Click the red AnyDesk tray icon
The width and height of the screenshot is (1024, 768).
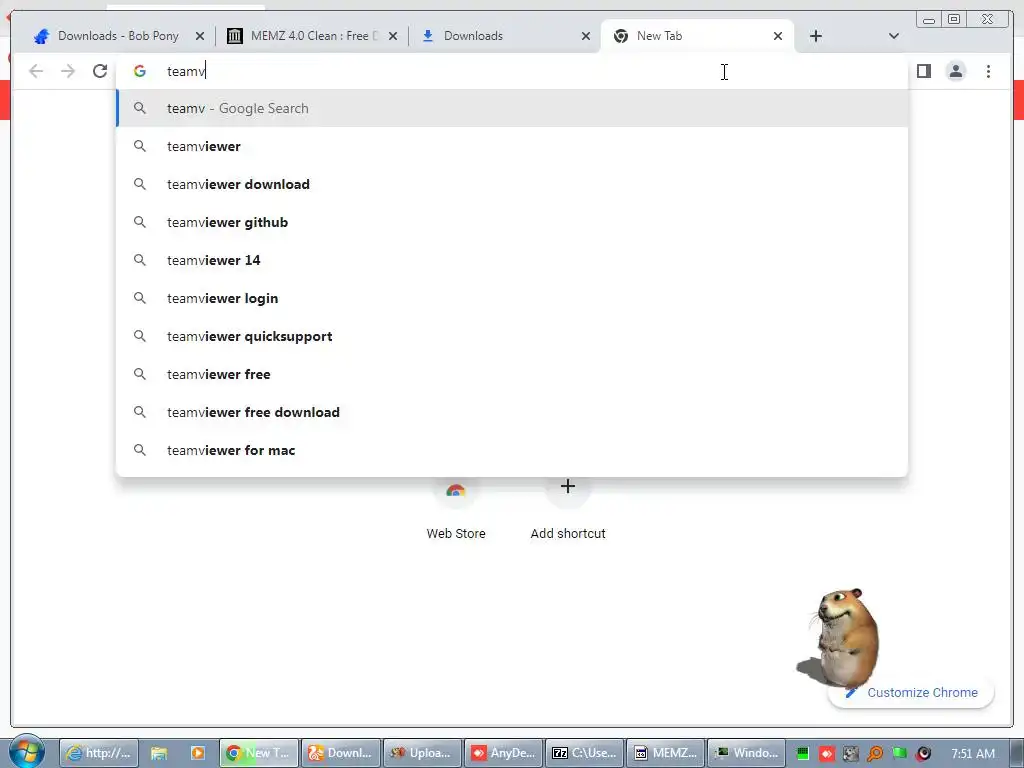tap(827, 754)
